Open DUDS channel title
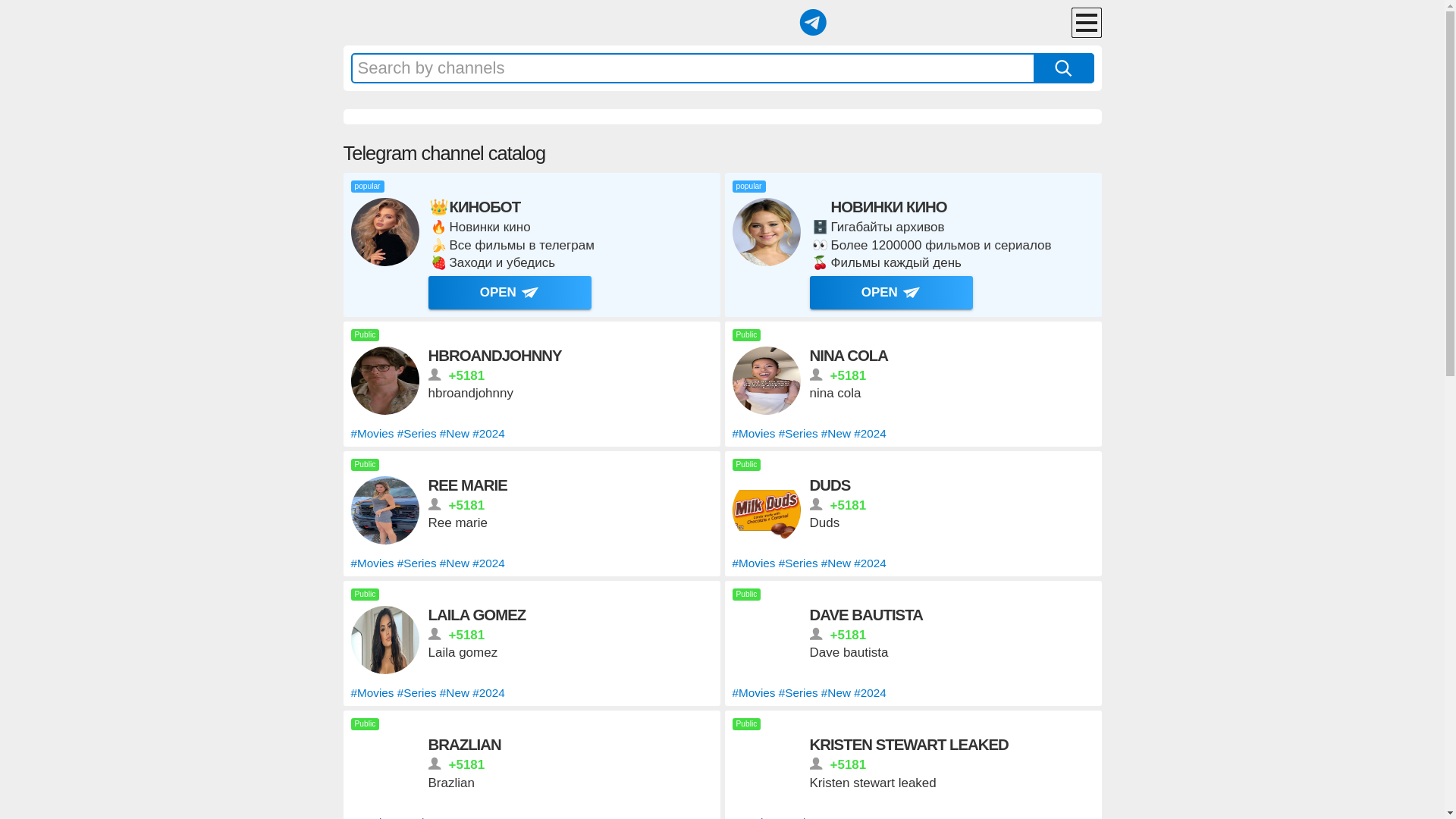Image resolution: width=1456 pixels, height=819 pixels. coord(830,485)
